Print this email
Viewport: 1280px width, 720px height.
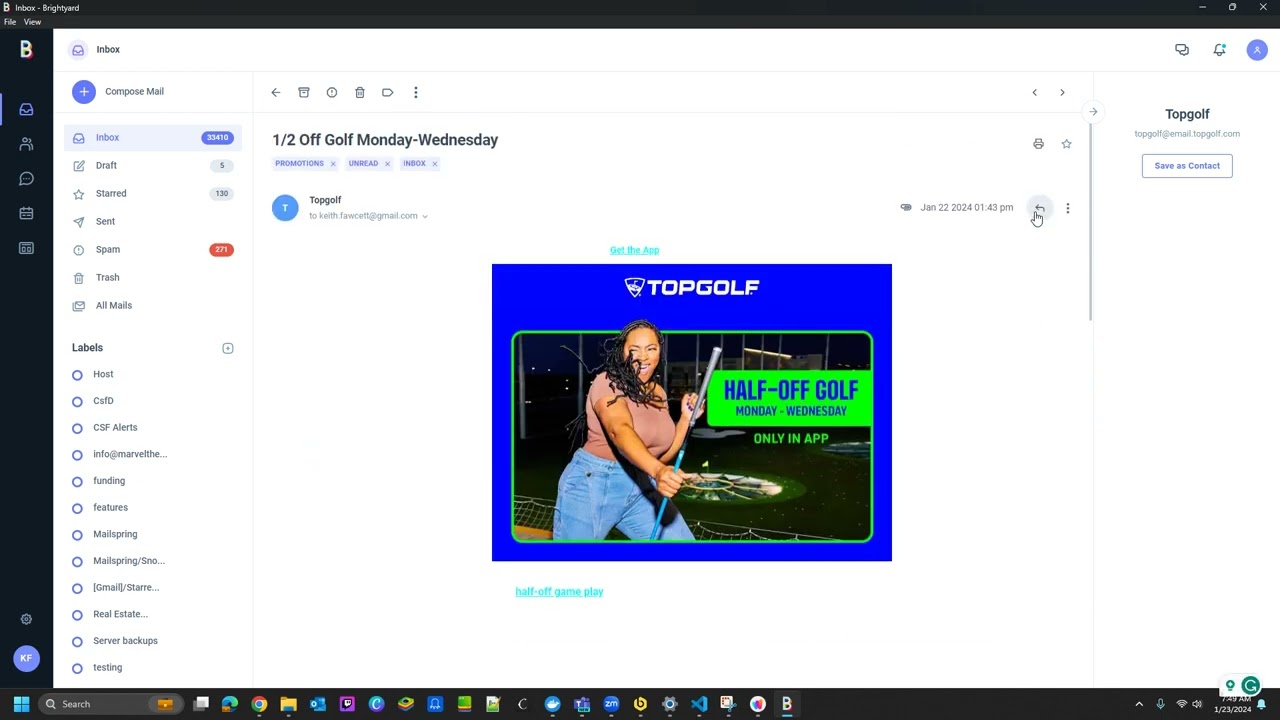click(1038, 144)
